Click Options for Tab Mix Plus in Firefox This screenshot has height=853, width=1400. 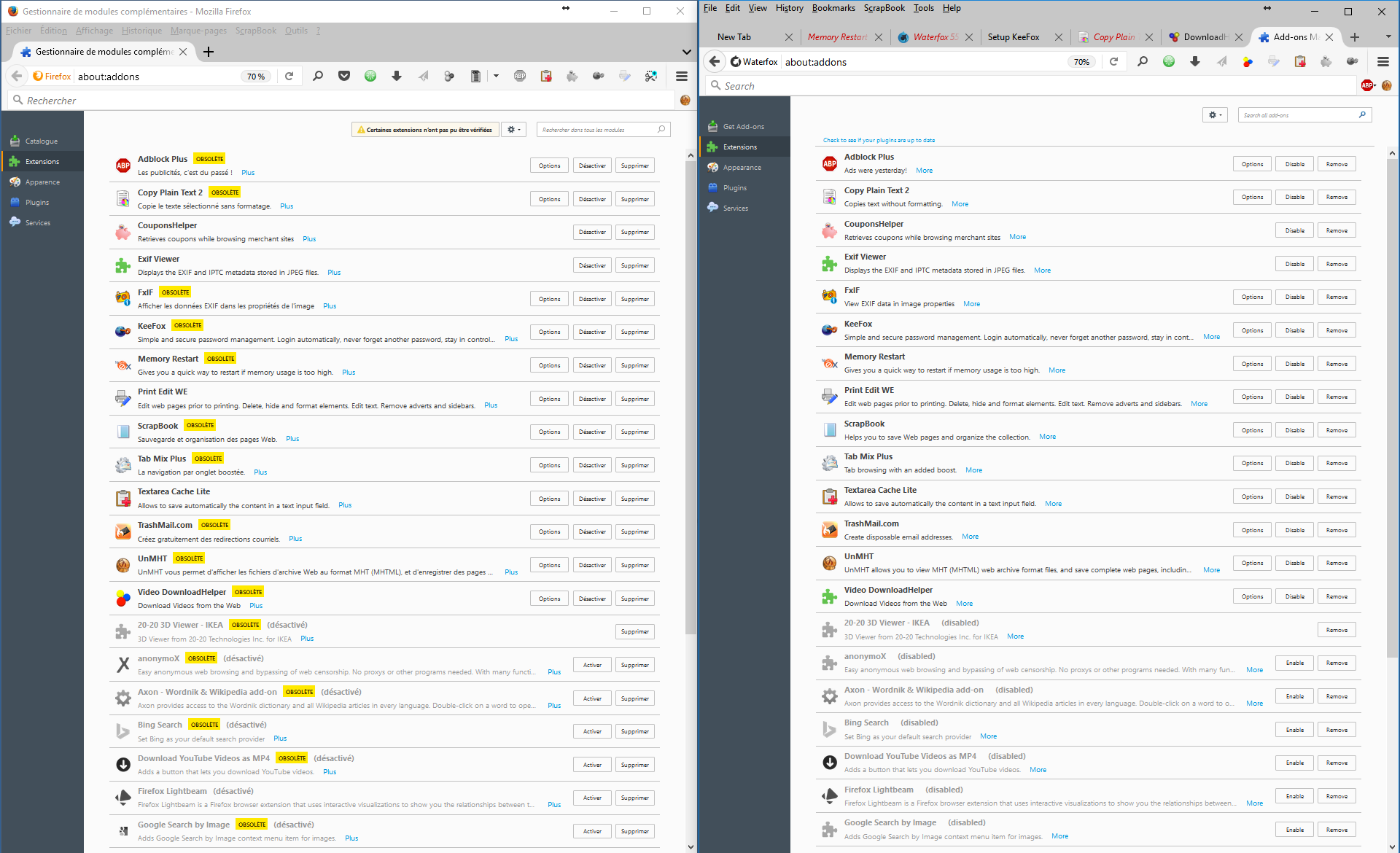[x=549, y=466]
